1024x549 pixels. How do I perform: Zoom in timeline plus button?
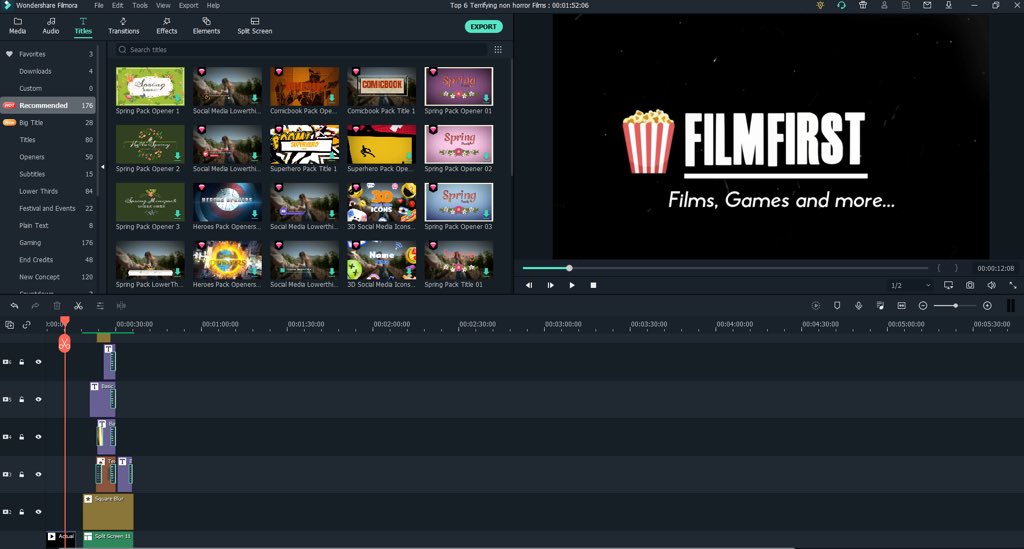point(987,306)
